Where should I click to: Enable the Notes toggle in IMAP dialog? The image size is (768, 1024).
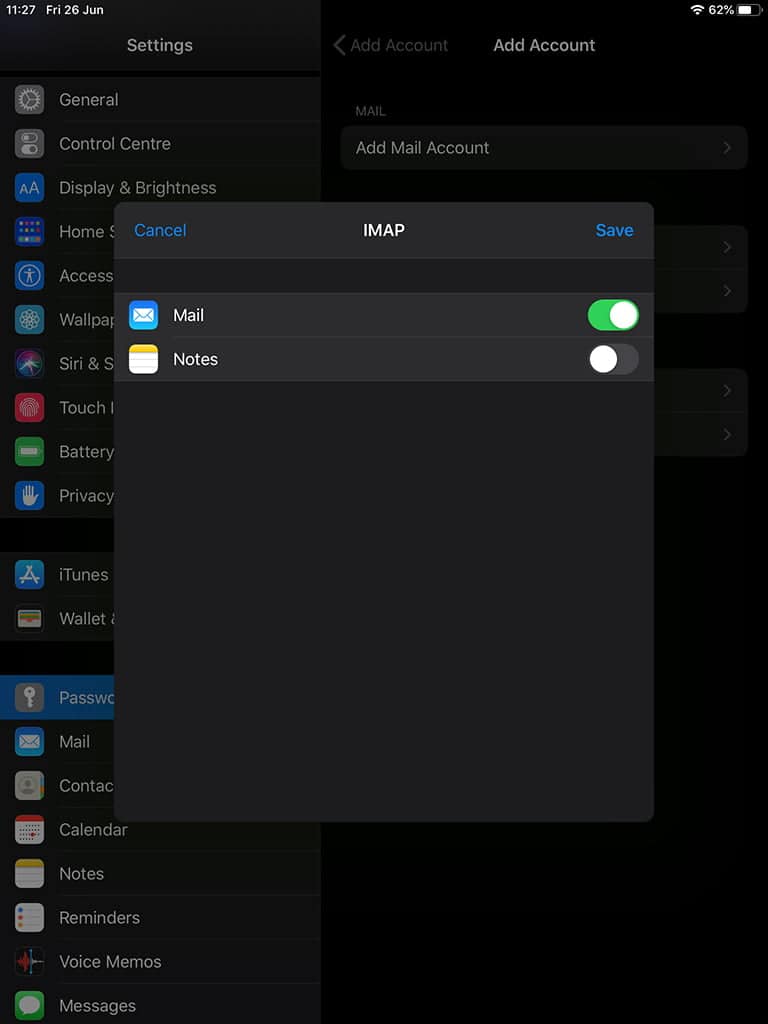(x=613, y=359)
